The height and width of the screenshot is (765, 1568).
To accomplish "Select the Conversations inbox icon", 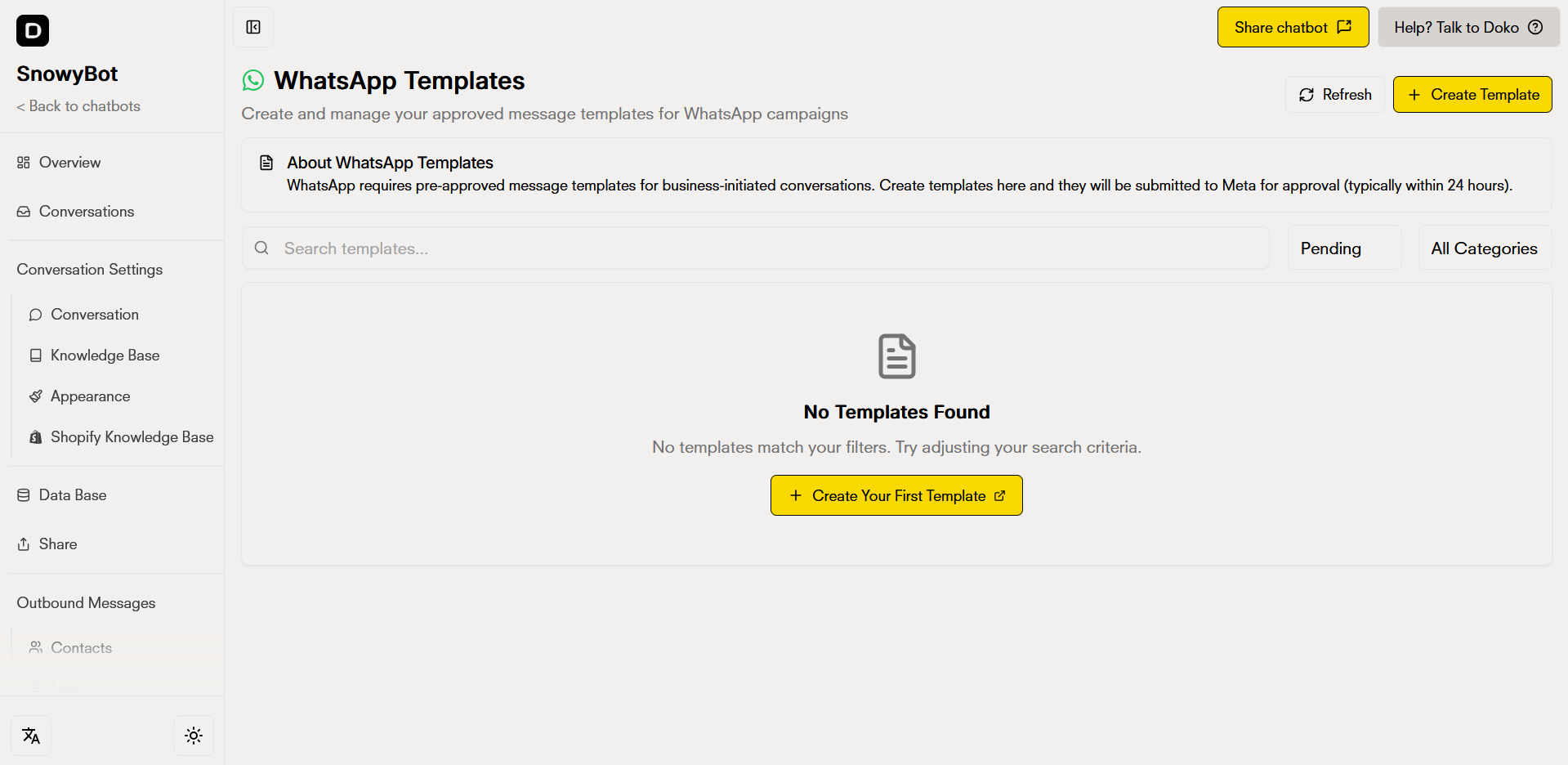I will click(23, 211).
